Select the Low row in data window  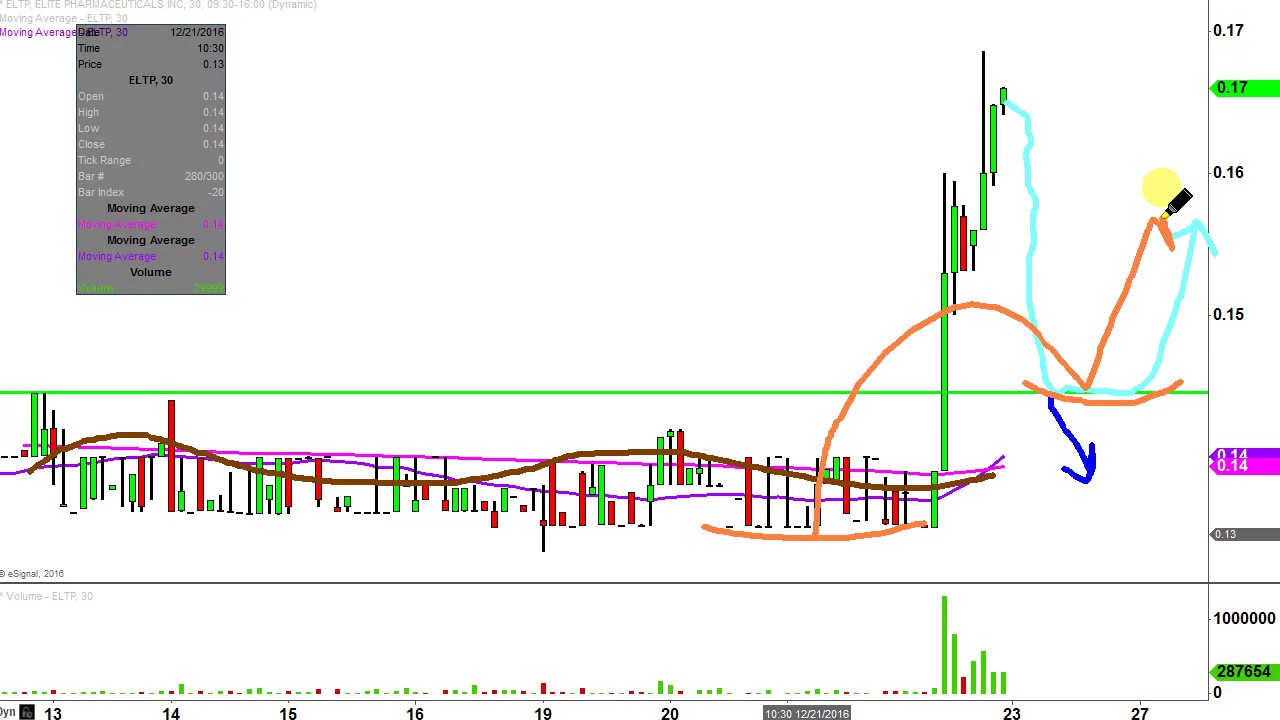[x=151, y=128]
